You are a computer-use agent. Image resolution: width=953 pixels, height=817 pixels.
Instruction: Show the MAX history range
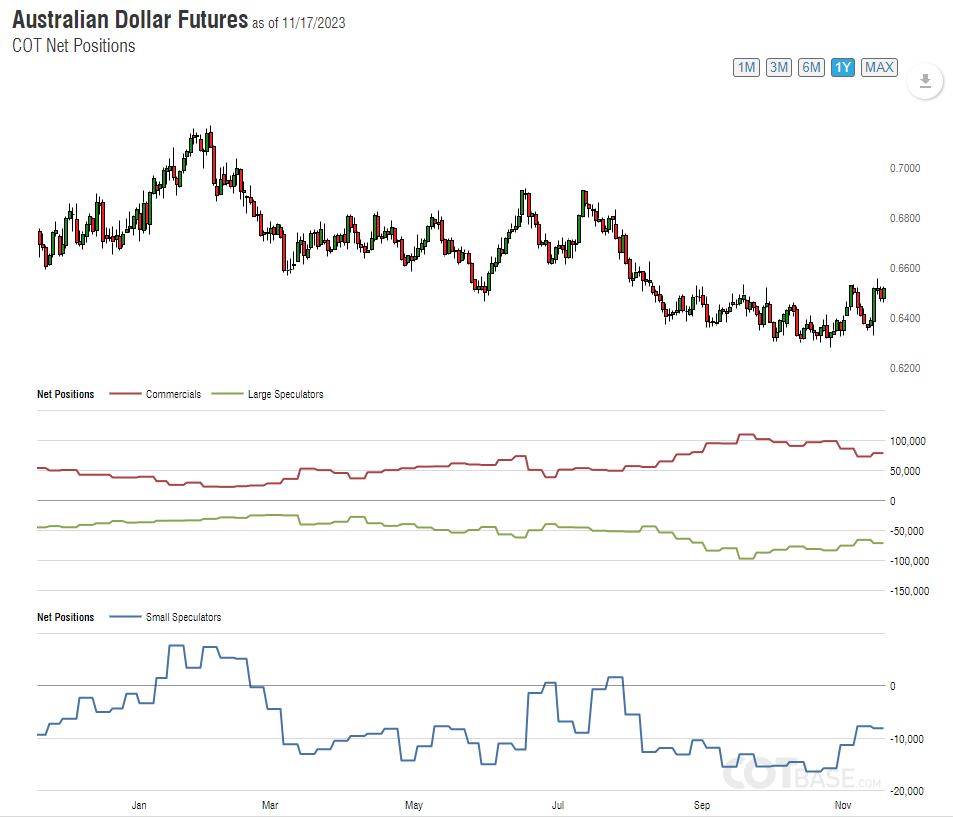[x=879, y=67]
